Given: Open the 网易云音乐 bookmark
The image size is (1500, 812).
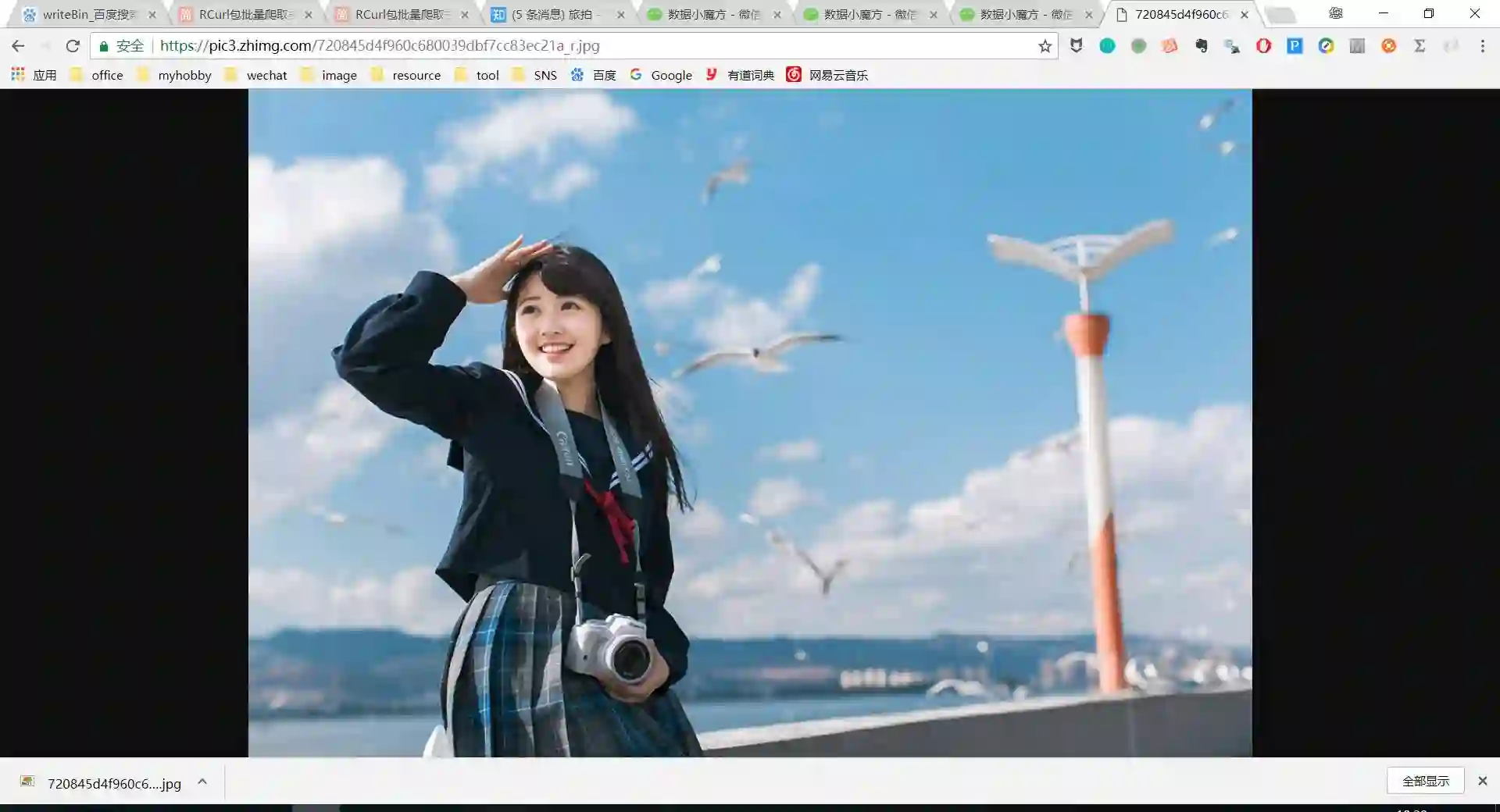Looking at the screenshot, I should tap(827, 75).
